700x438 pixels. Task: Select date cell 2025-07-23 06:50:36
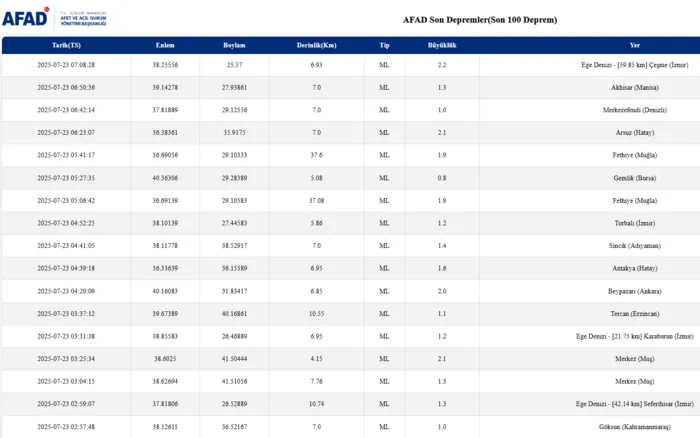click(66, 88)
